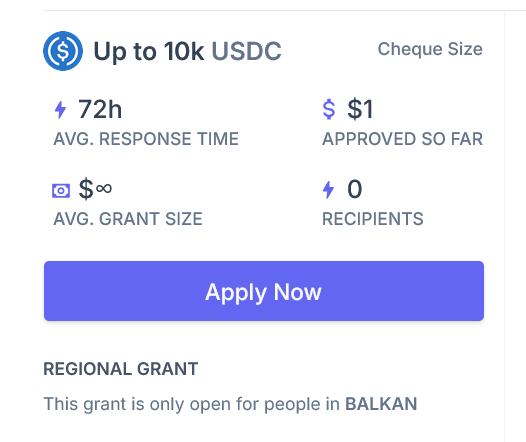
Task: Click the RECIPIENTS label
Action: coord(373,219)
